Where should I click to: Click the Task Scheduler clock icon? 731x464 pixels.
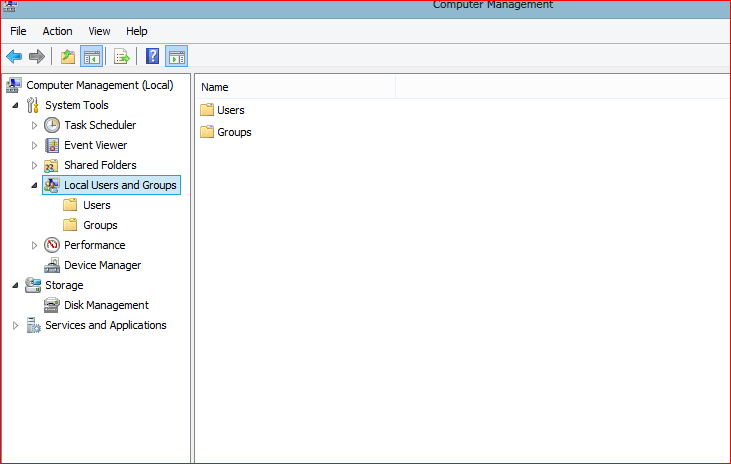coord(52,125)
